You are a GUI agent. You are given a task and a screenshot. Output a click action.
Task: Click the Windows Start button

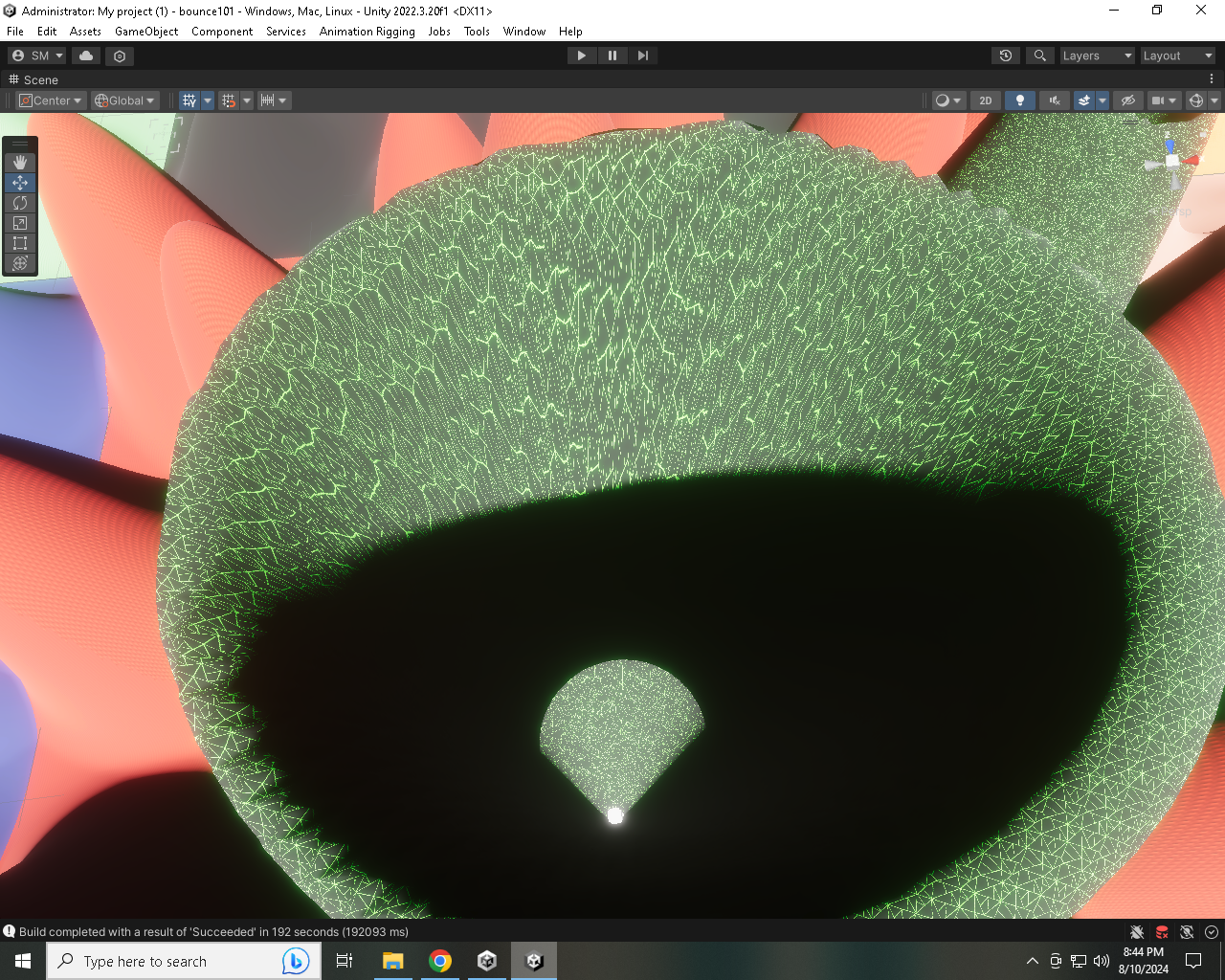click(23, 961)
